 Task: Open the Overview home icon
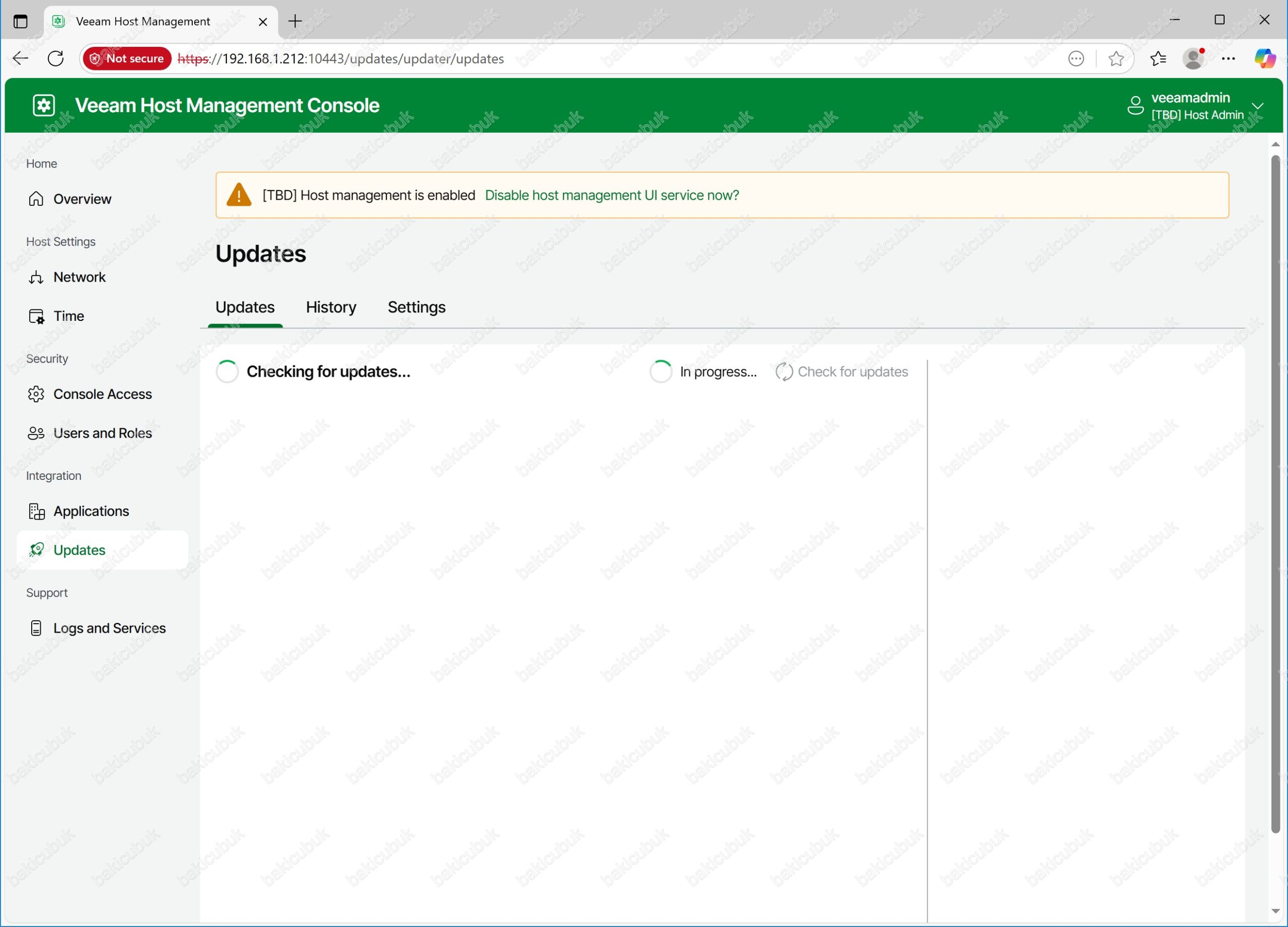(36, 199)
